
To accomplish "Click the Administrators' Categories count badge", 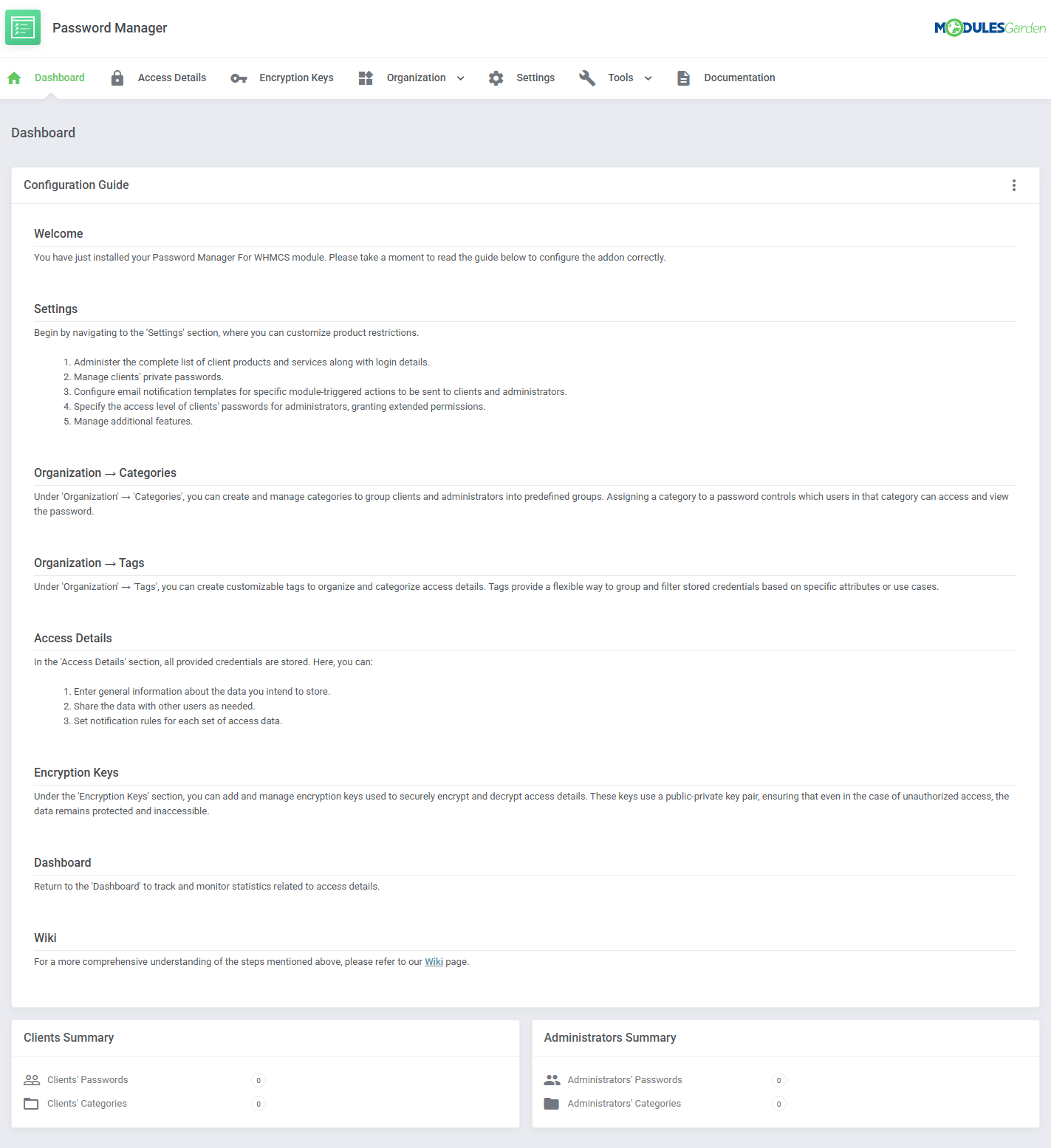I will (x=778, y=1104).
